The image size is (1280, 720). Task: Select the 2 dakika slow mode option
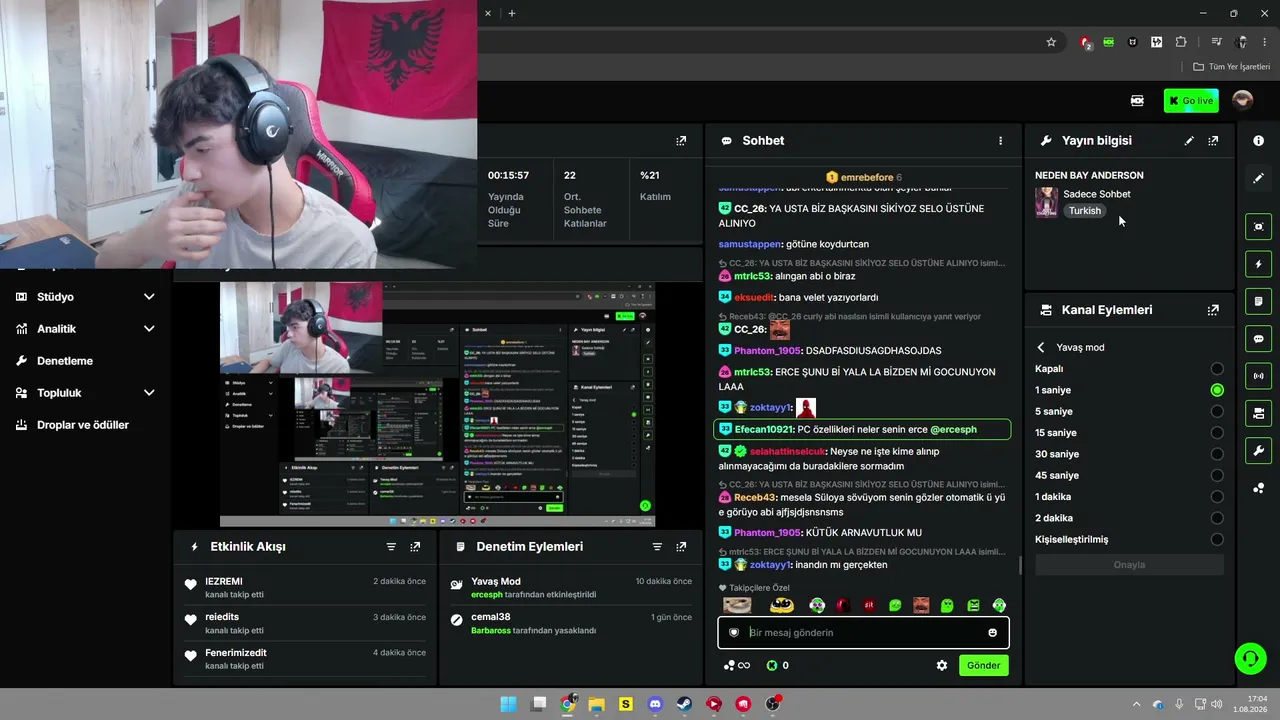pos(1217,518)
